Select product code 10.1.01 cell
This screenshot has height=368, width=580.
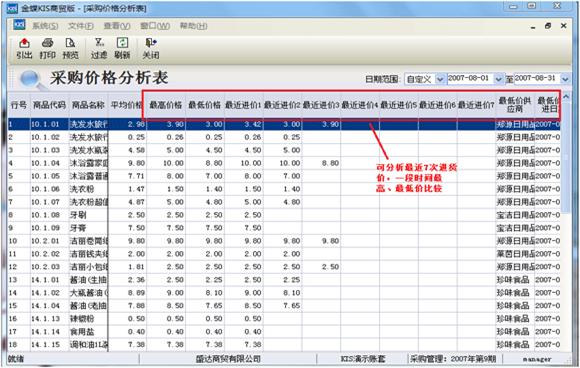49,124
